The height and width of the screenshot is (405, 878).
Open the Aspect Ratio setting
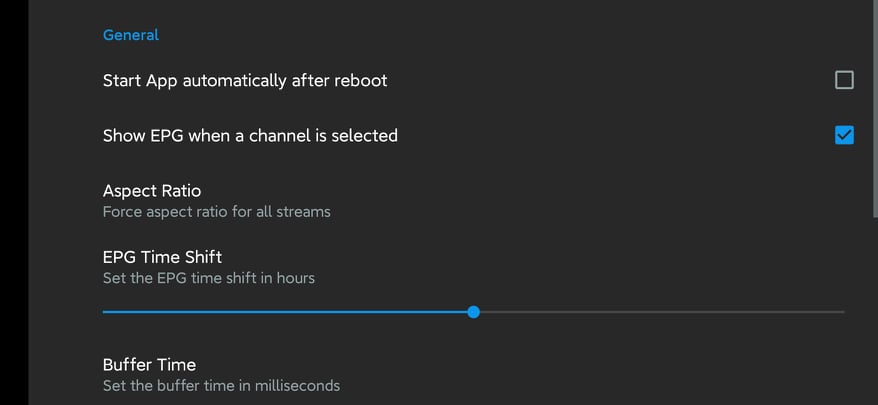pos(152,190)
